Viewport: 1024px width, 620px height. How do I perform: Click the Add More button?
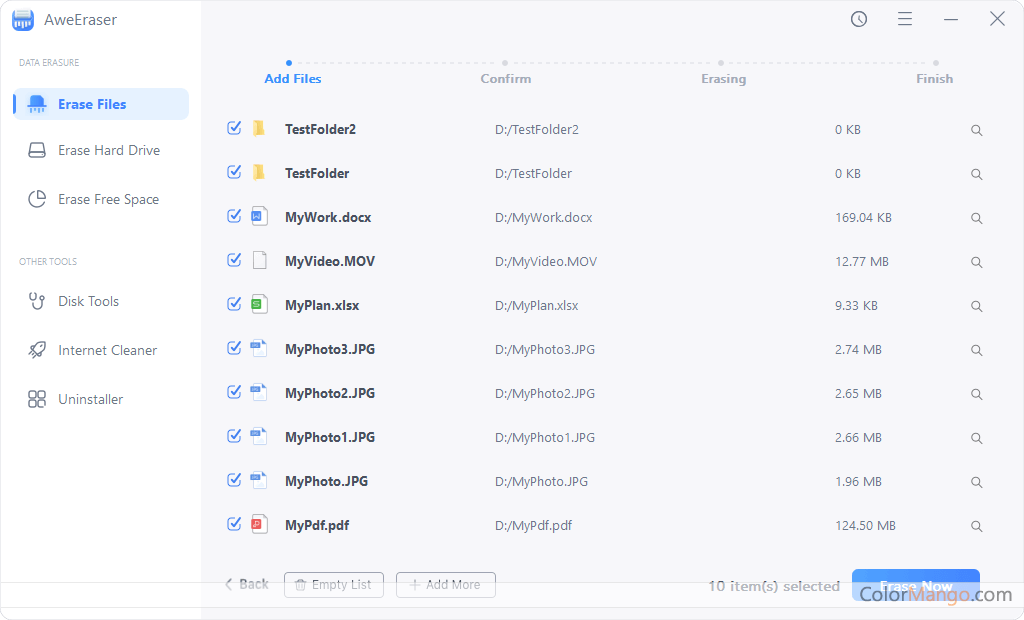[x=445, y=585]
